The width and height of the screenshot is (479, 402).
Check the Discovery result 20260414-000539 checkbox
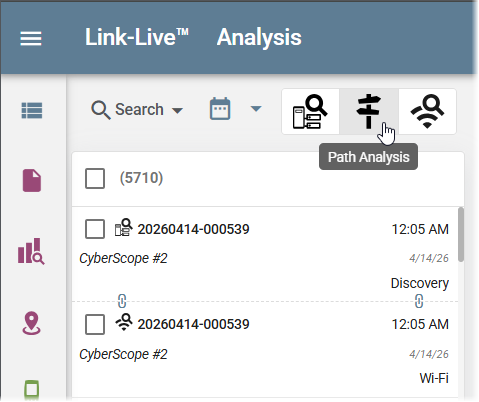95,229
